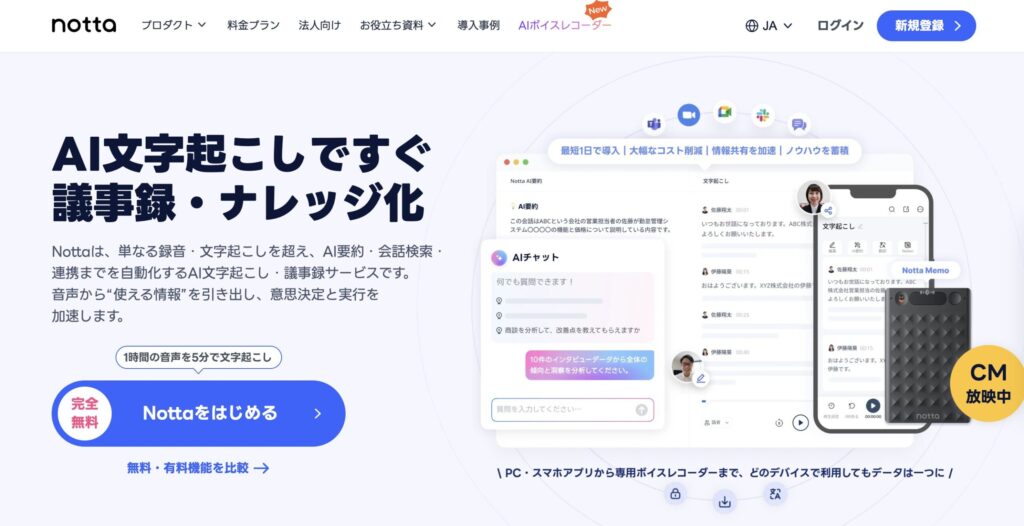Image resolution: width=1024 pixels, height=526 pixels.
Task: Click the Google Meet integration icon
Action: coord(724,112)
